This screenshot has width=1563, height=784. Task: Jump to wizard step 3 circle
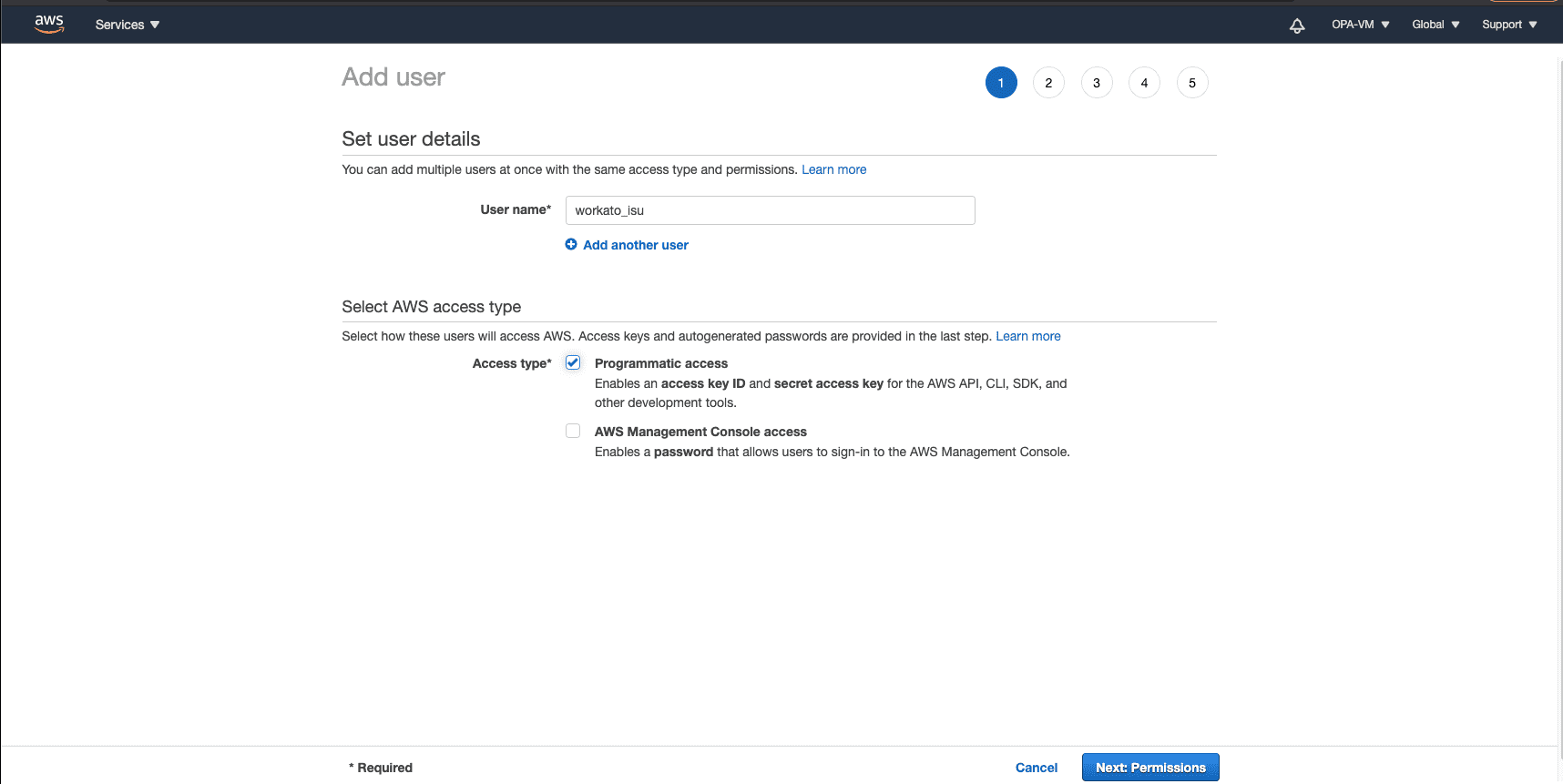[x=1097, y=83]
